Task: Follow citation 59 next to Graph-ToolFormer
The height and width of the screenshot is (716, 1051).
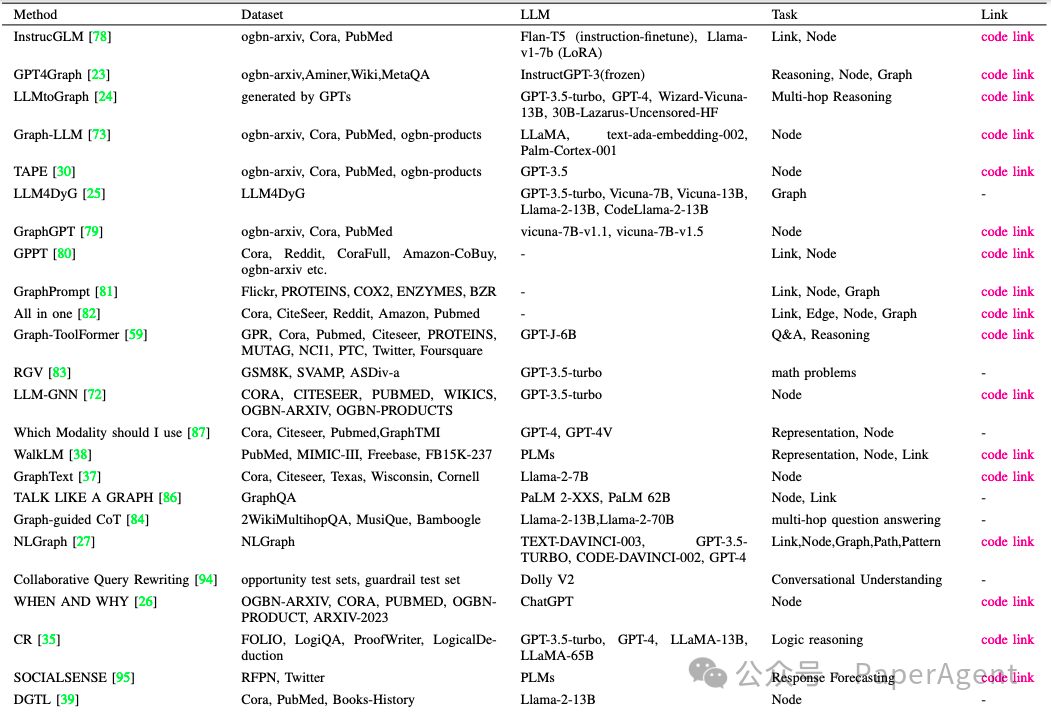Action: coord(135,335)
